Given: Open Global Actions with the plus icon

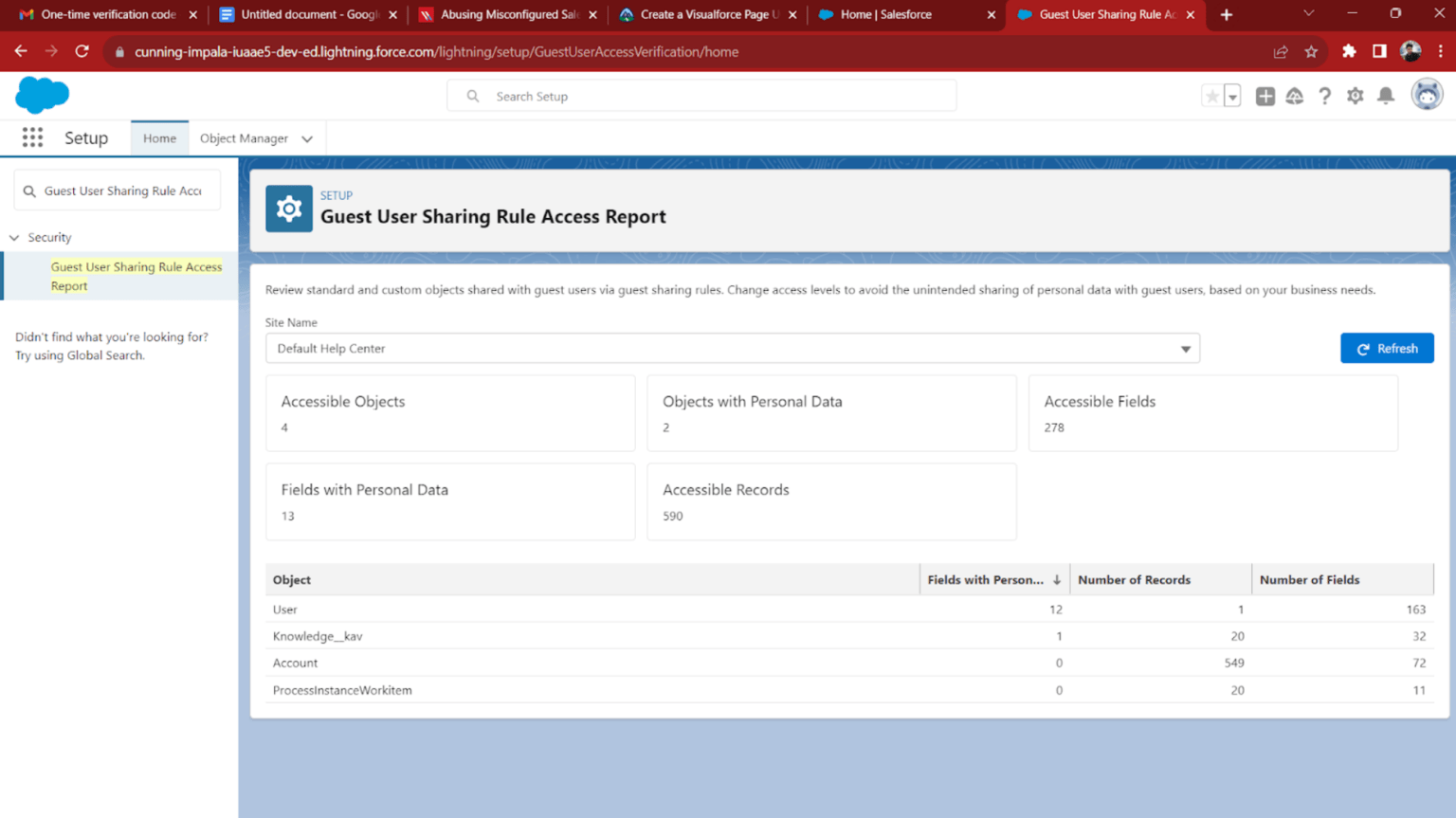Looking at the screenshot, I should coord(1265,96).
